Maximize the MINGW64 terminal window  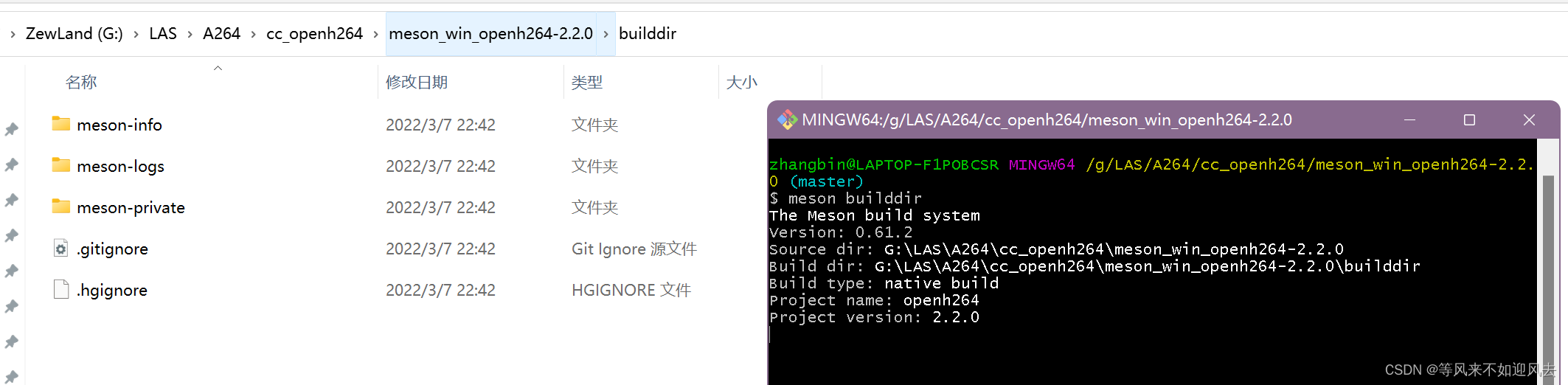point(1469,119)
